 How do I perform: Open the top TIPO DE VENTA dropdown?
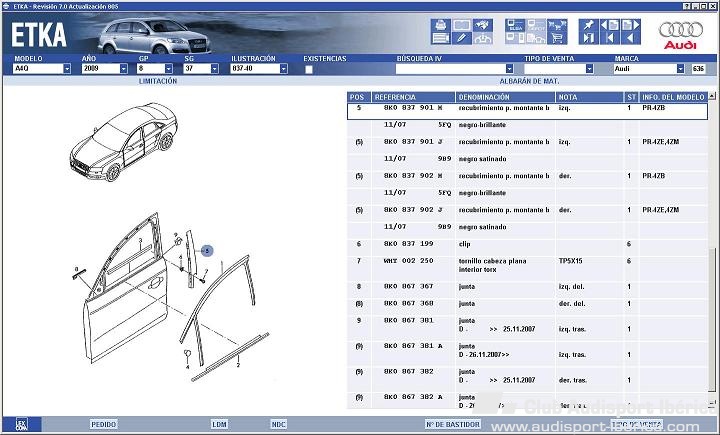590,69
